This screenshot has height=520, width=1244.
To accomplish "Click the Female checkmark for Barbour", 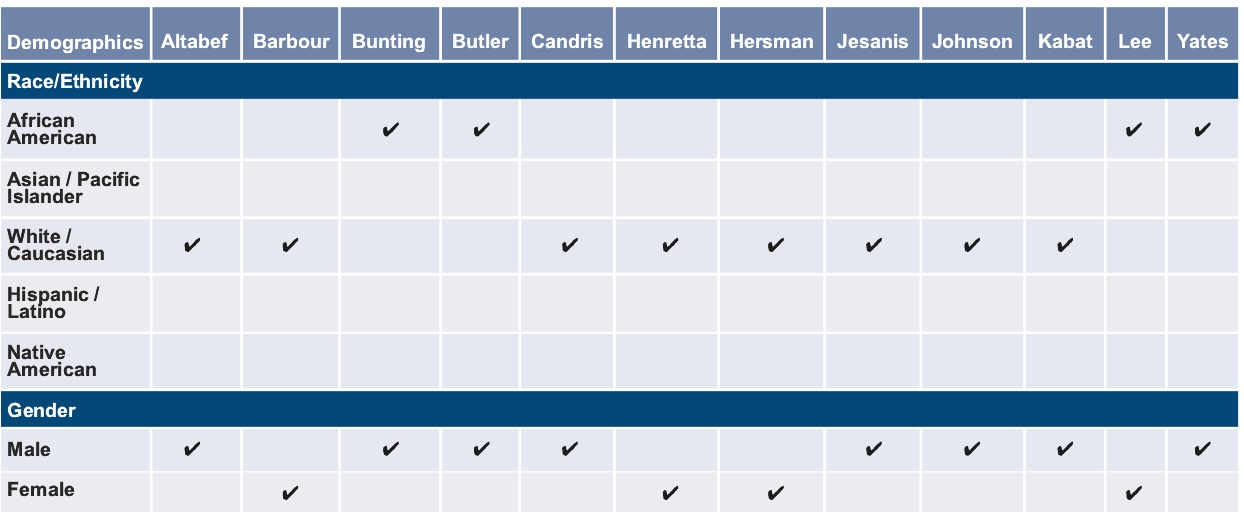I will pos(290,492).
